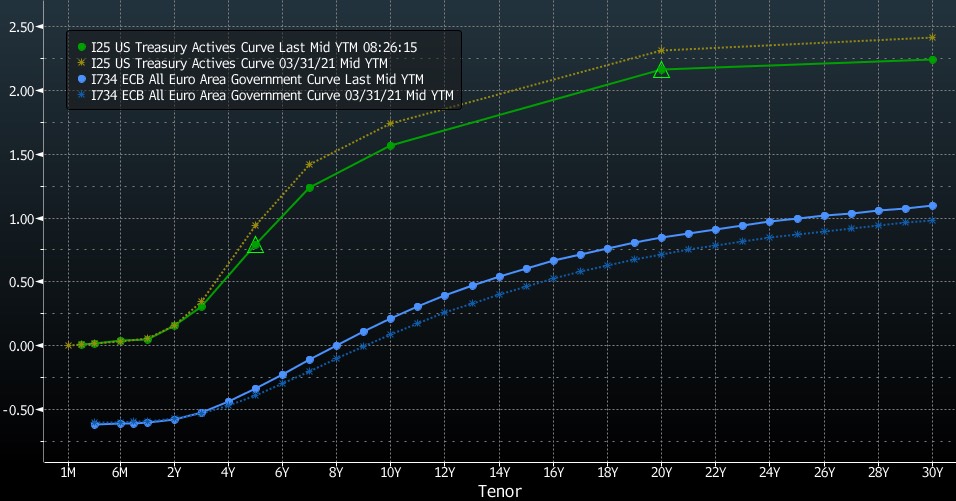956x501 pixels.
Task: Select the ECB Euro Area Government 03/31/21 legend entry
Action: pos(265,95)
